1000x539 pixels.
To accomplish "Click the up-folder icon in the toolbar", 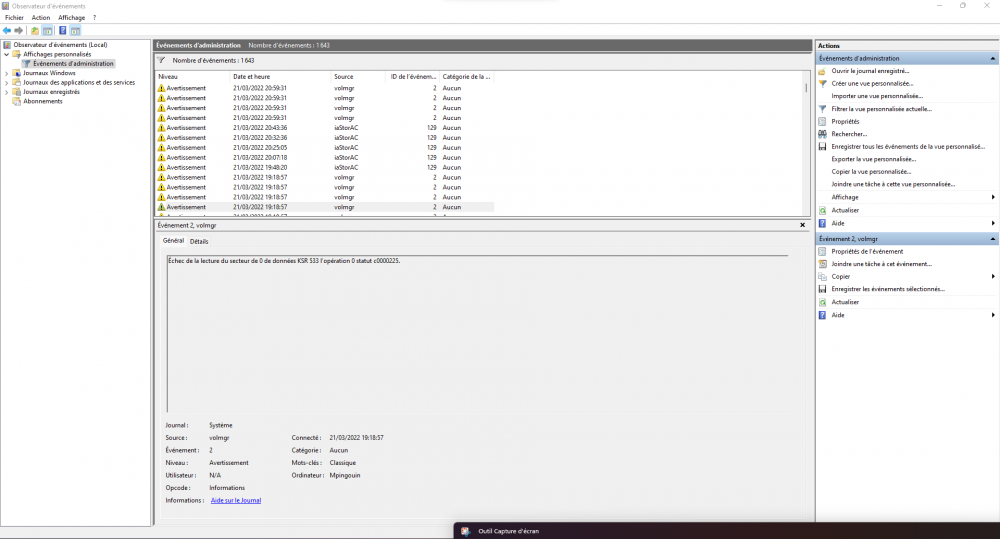I will [35, 30].
